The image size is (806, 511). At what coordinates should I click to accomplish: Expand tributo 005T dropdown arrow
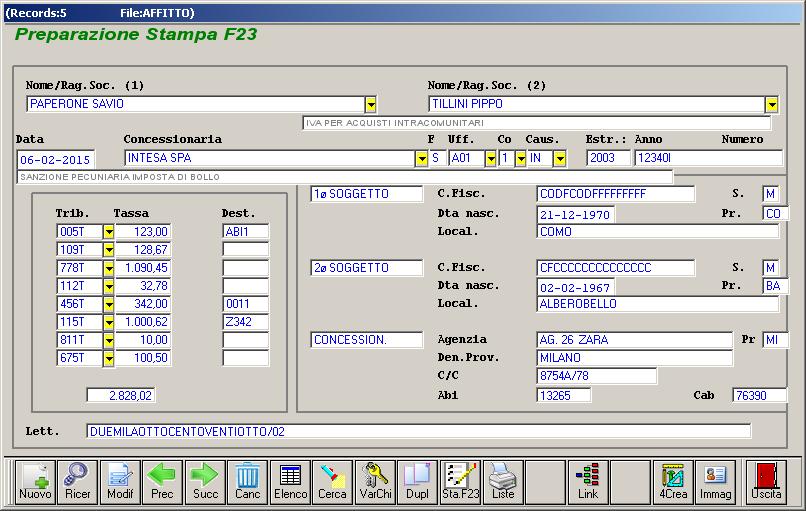108,232
